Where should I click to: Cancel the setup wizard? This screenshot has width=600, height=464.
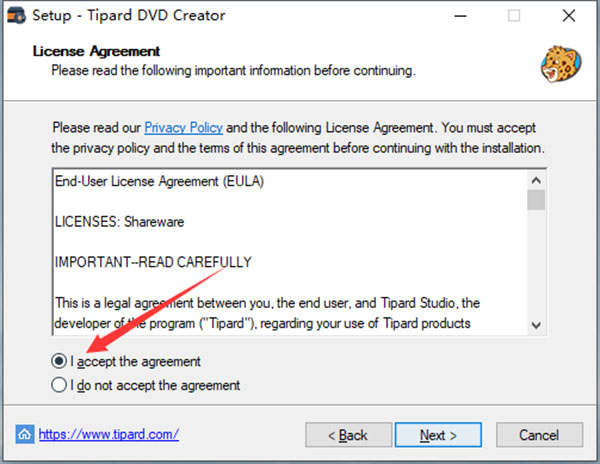click(x=540, y=435)
